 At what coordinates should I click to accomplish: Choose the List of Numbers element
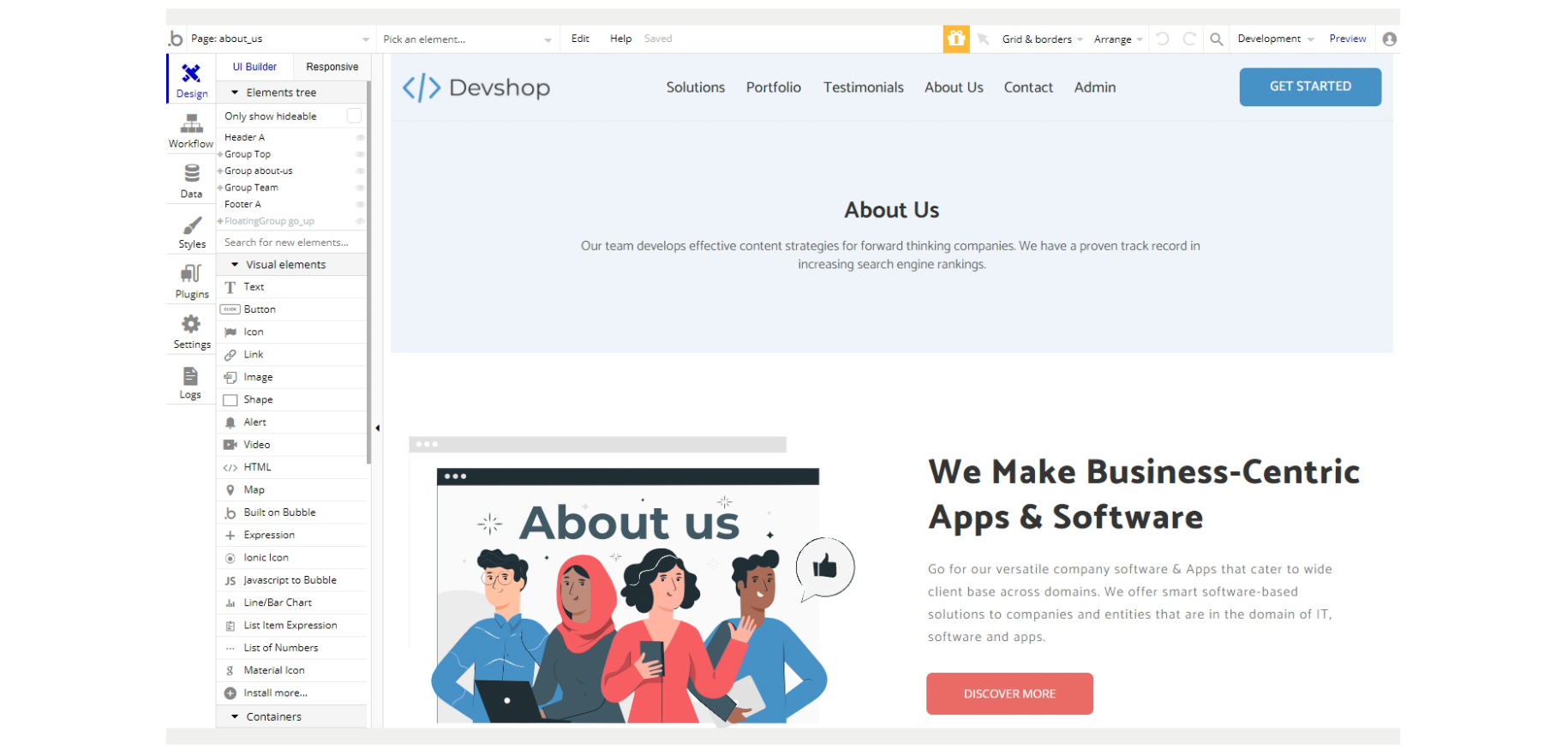click(x=291, y=648)
